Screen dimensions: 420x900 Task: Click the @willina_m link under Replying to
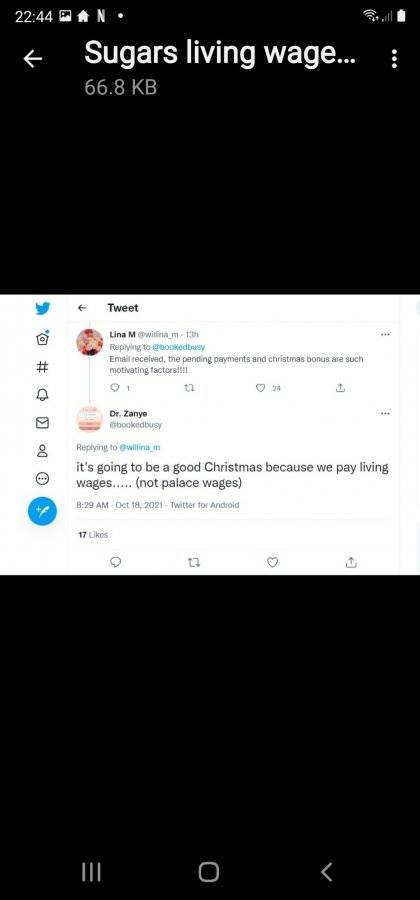tap(140, 447)
